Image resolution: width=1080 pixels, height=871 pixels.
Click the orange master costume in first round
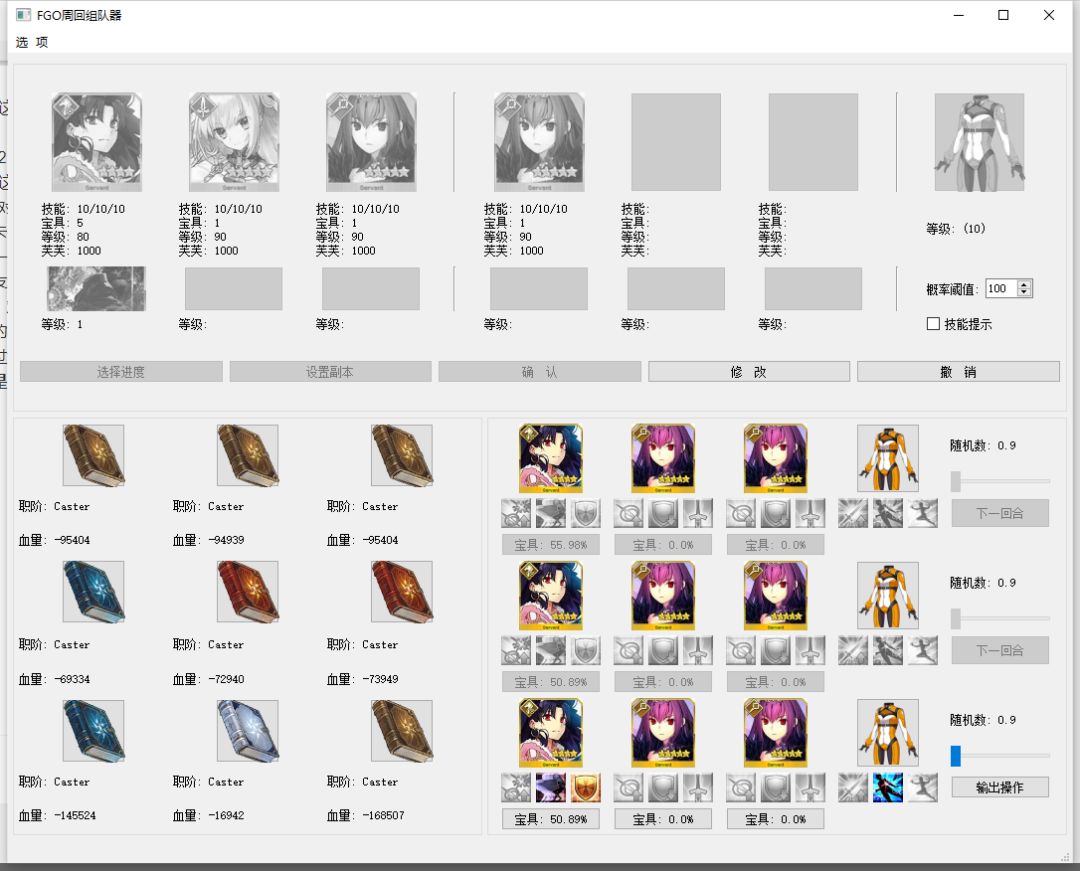tap(888, 458)
